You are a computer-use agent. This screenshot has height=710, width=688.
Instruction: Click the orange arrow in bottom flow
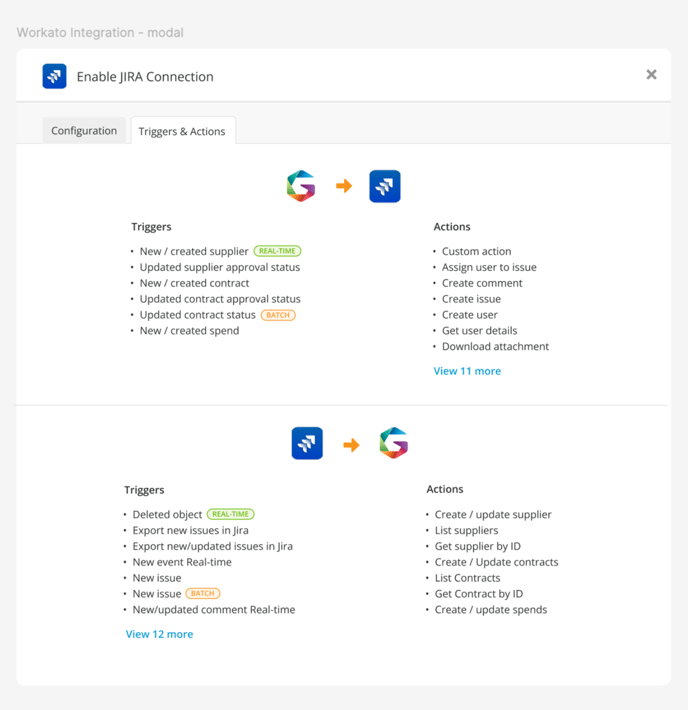351,445
